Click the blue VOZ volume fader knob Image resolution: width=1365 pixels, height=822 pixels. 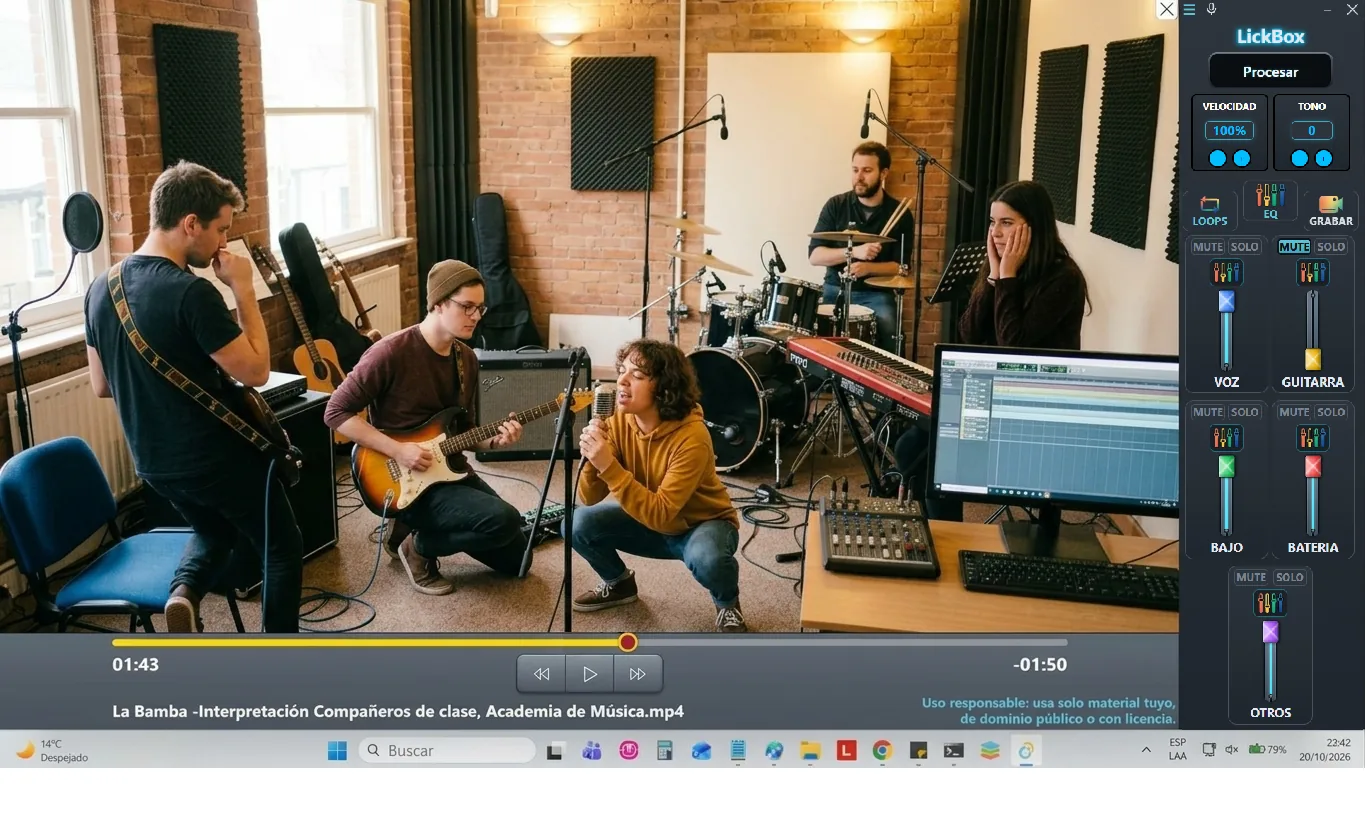(1226, 301)
